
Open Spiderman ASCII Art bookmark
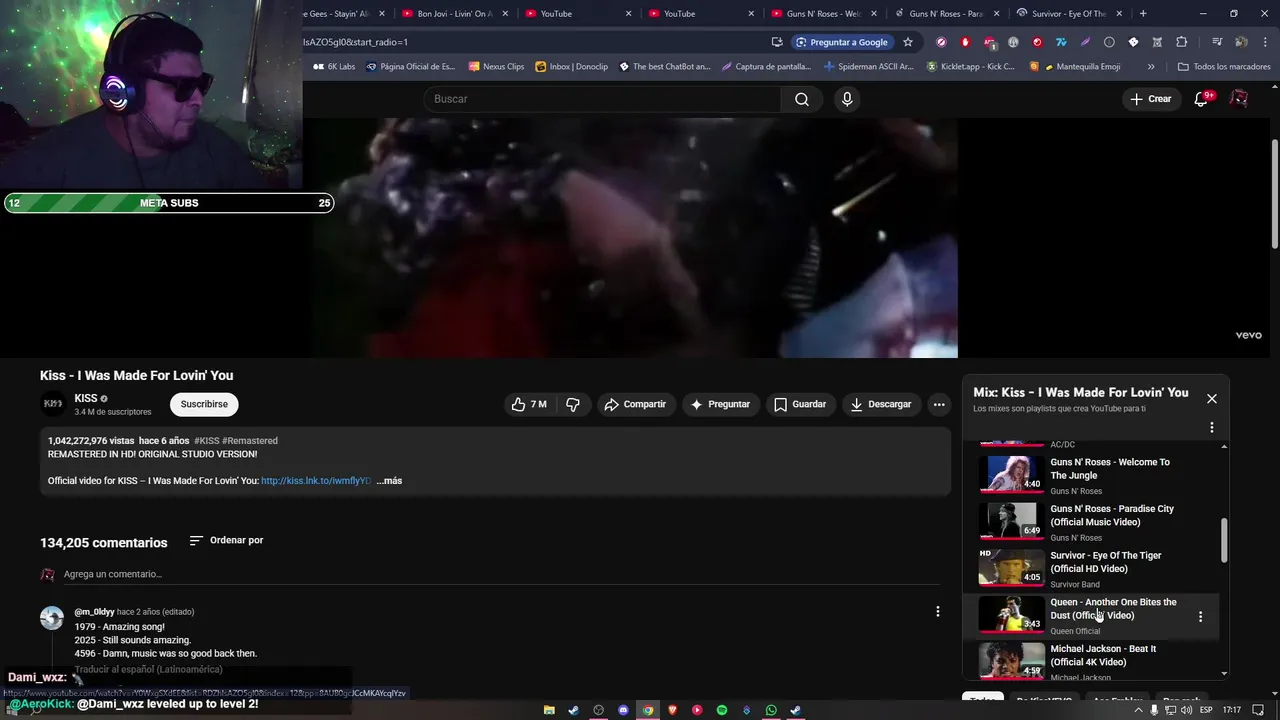(x=868, y=67)
